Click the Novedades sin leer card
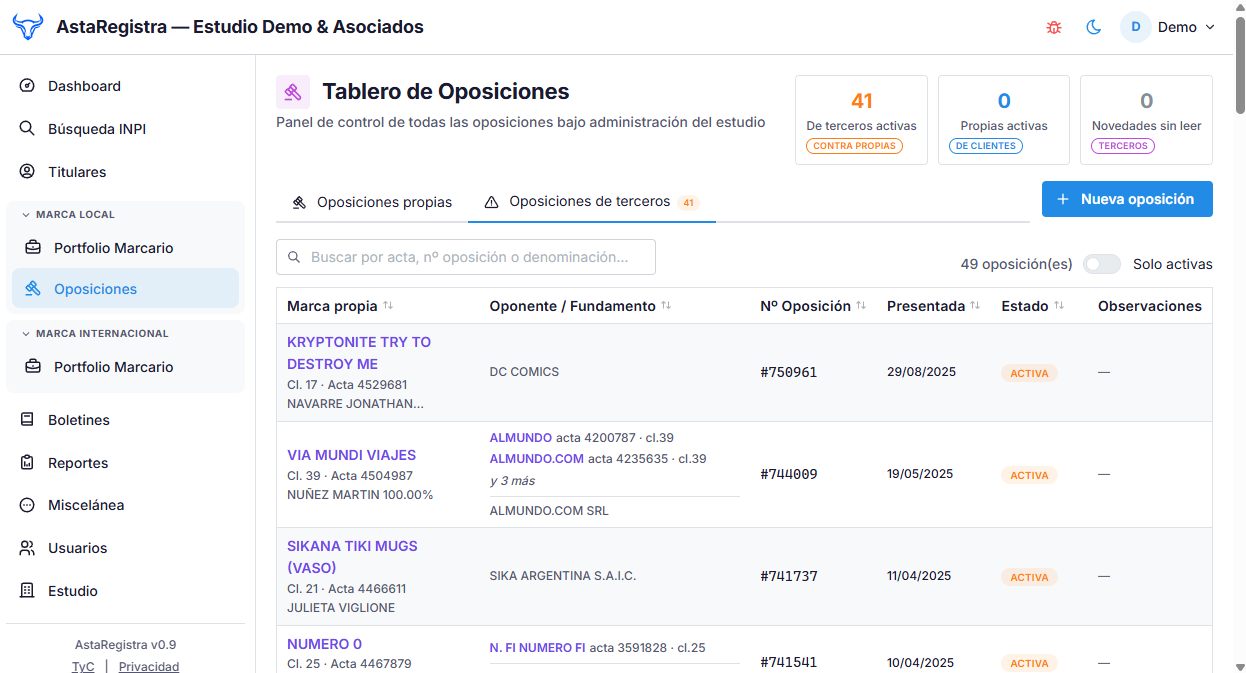The height and width of the screenshot is (673, 1246). click(1146, 120)
